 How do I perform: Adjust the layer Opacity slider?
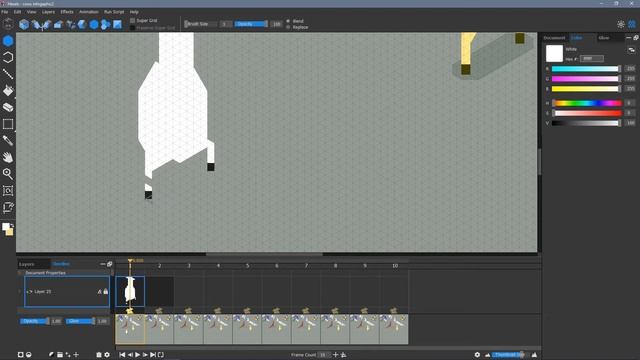[x=35, y=321]
